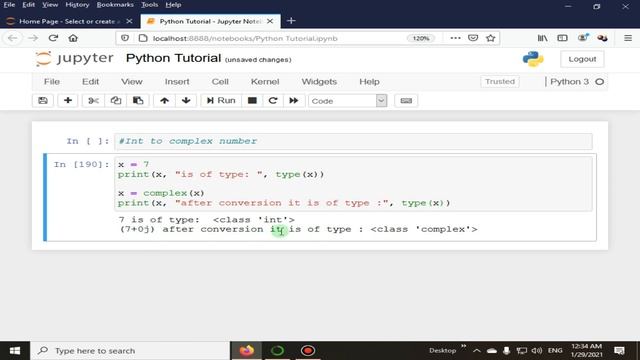Switch to the Home Page browser tab
640x360 pixels.
click(x=68, y=21)
